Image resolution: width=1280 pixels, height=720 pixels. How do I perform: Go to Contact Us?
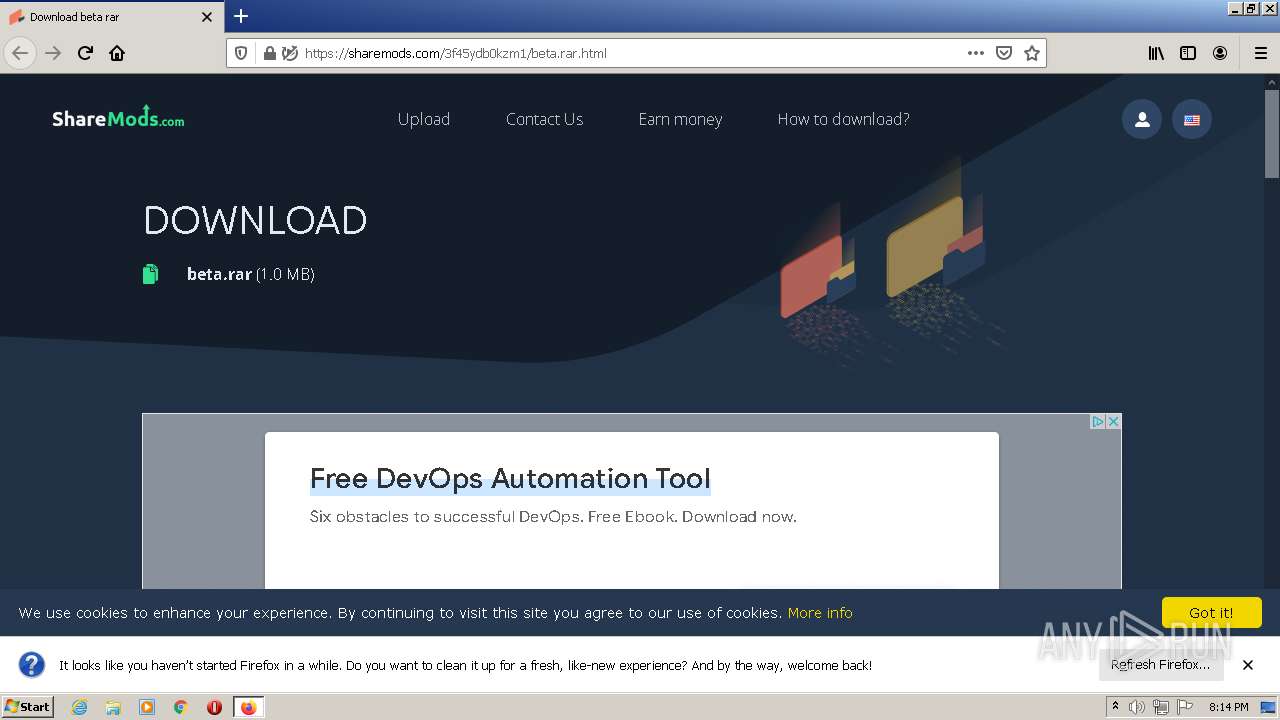point(544,119)
